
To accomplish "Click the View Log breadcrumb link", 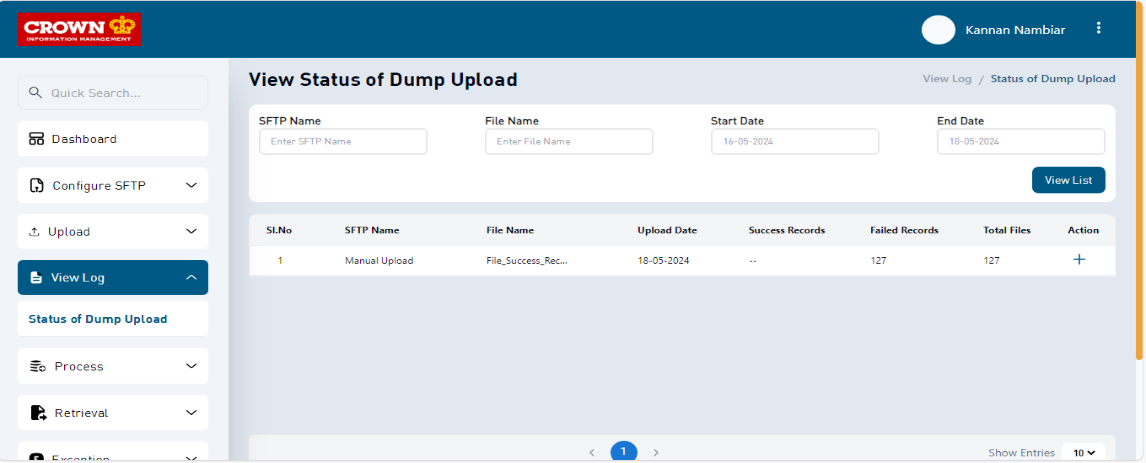I will (946, 79).
